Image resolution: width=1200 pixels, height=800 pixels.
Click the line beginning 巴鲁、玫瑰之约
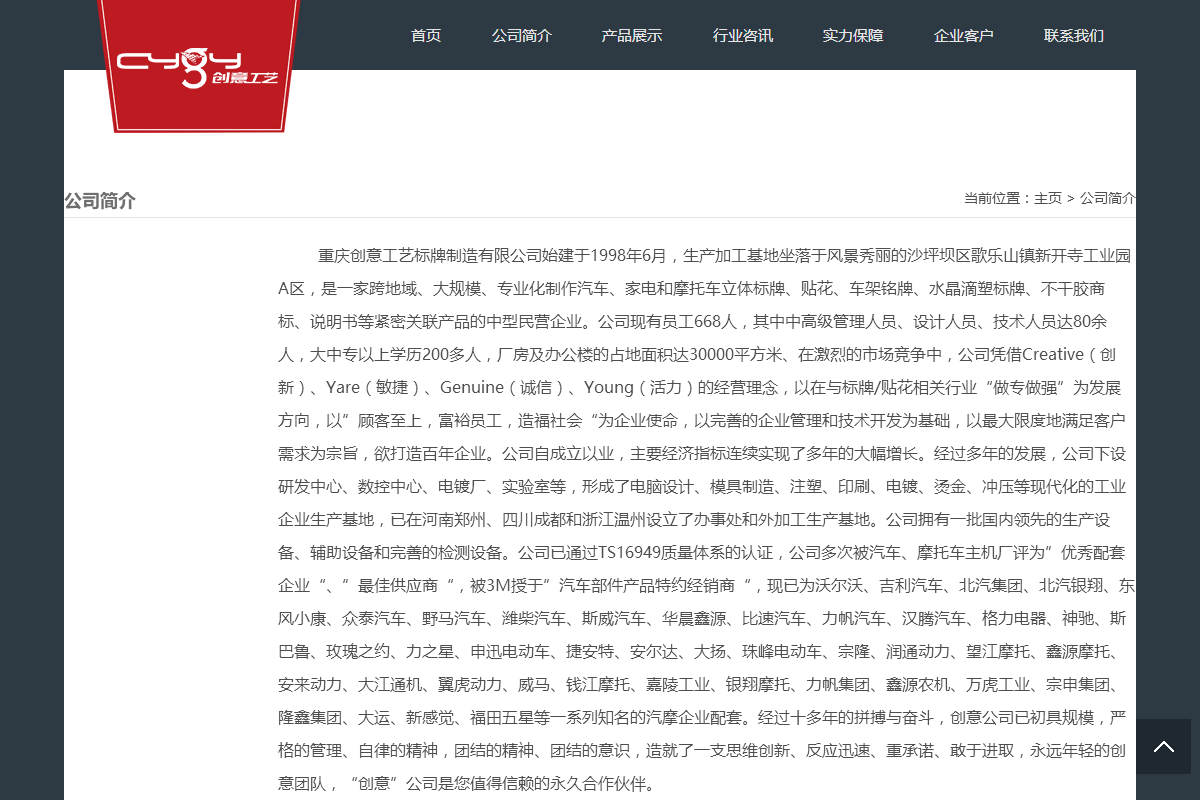pyautogui.click(x=702, y=652)
